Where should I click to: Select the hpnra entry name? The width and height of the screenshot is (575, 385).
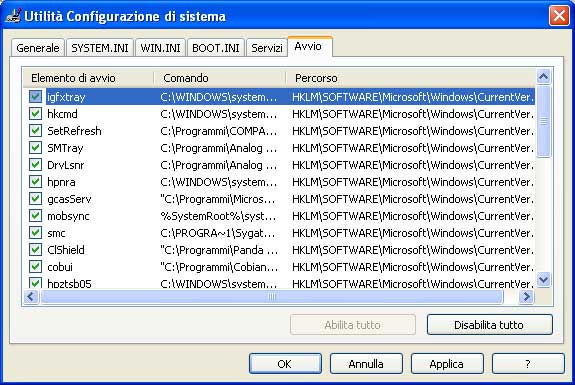pos(61,182)
